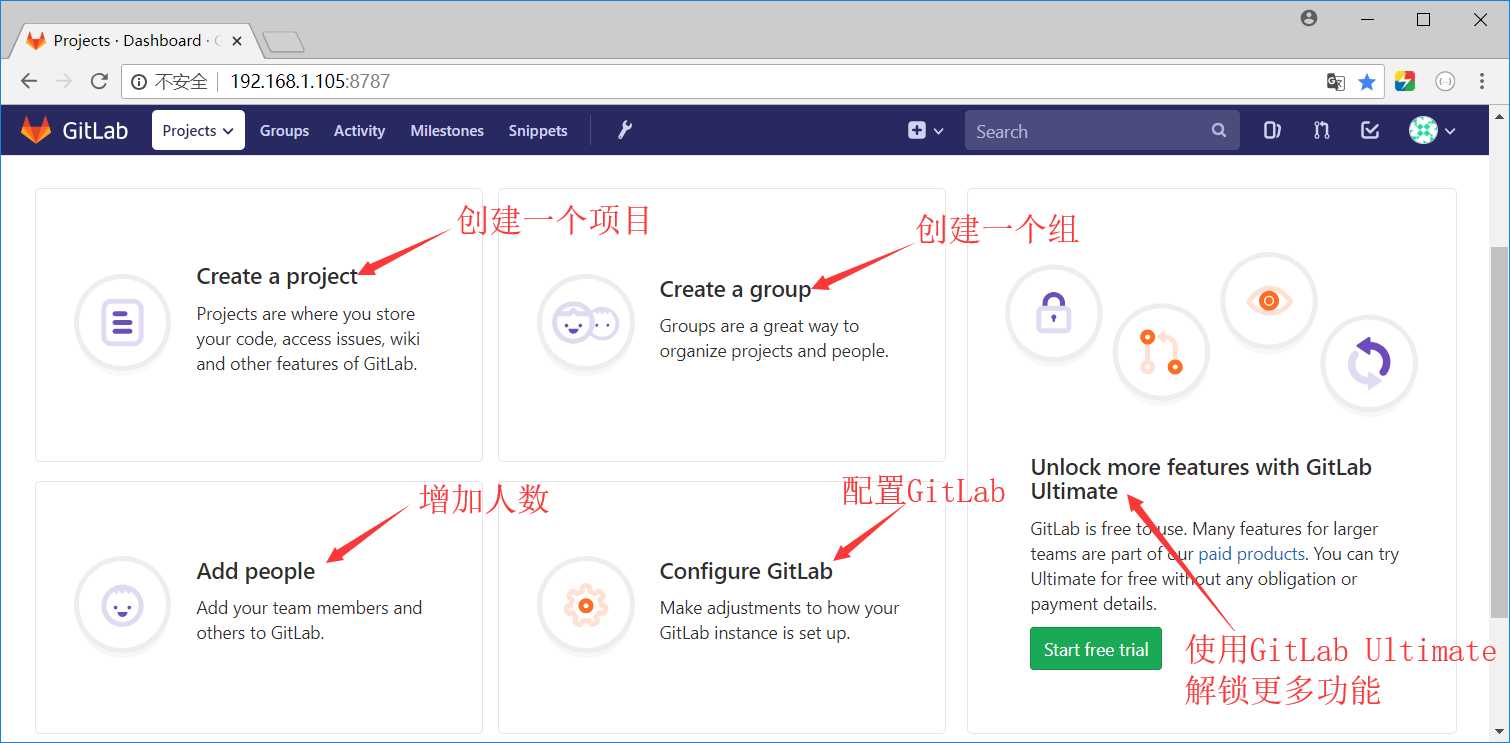1510x743 pixels.
Task: Click text 'Projects are where you store'
Action: (x=305, y=314)
